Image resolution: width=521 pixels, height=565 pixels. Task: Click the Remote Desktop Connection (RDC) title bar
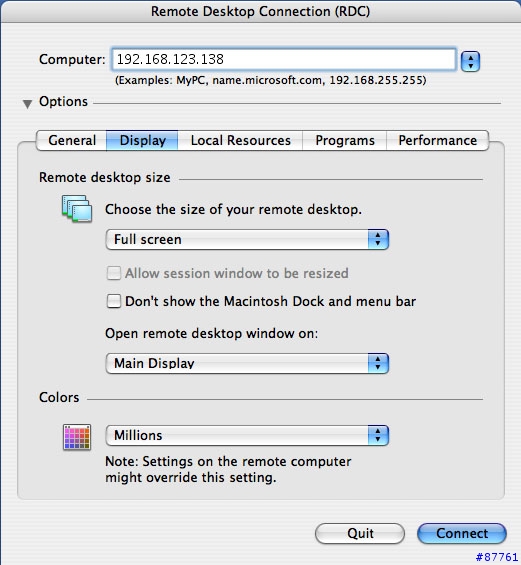click(260, 11)
